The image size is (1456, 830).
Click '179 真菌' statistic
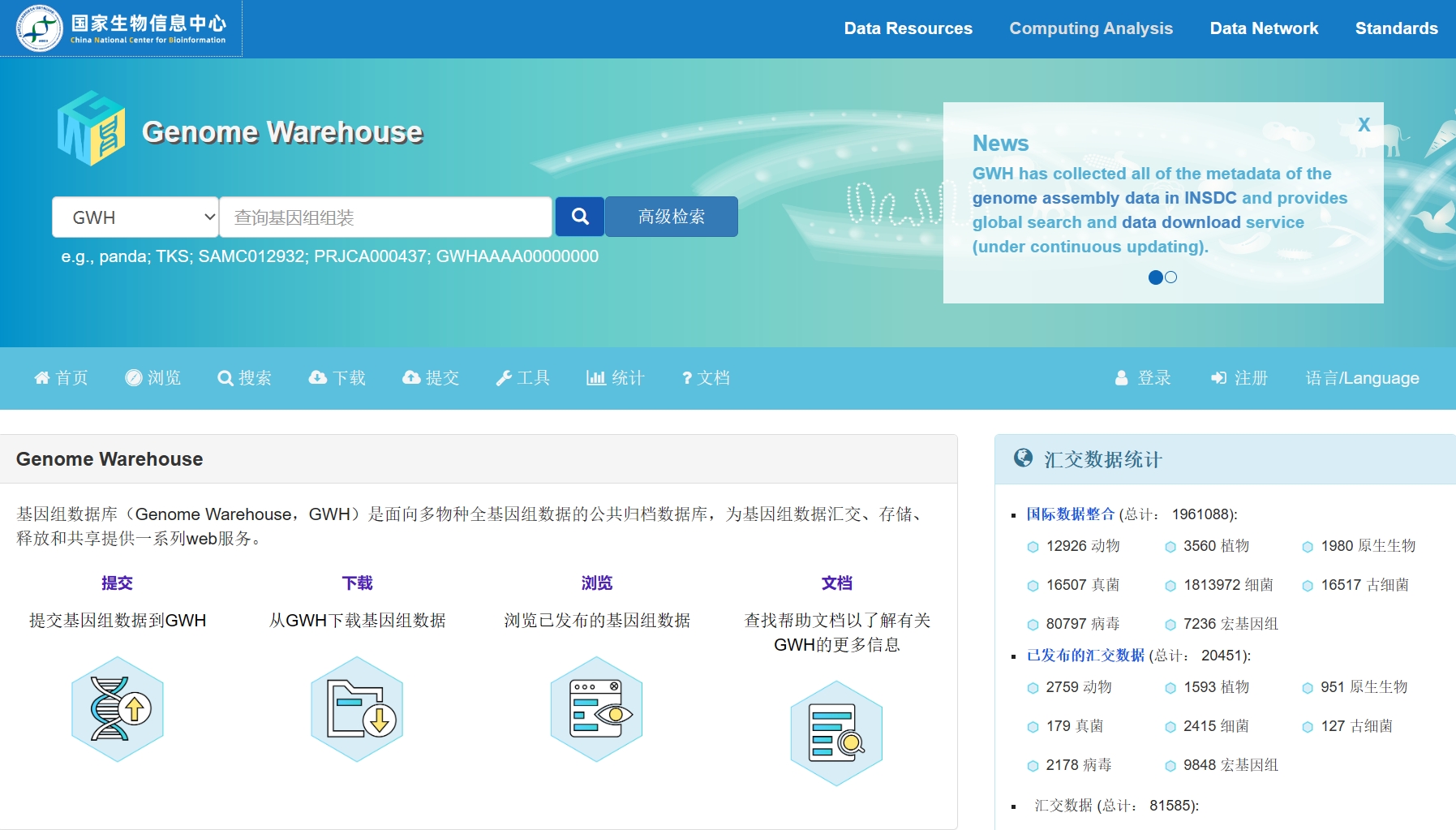pyautogui.click(x=1075, y=726)
